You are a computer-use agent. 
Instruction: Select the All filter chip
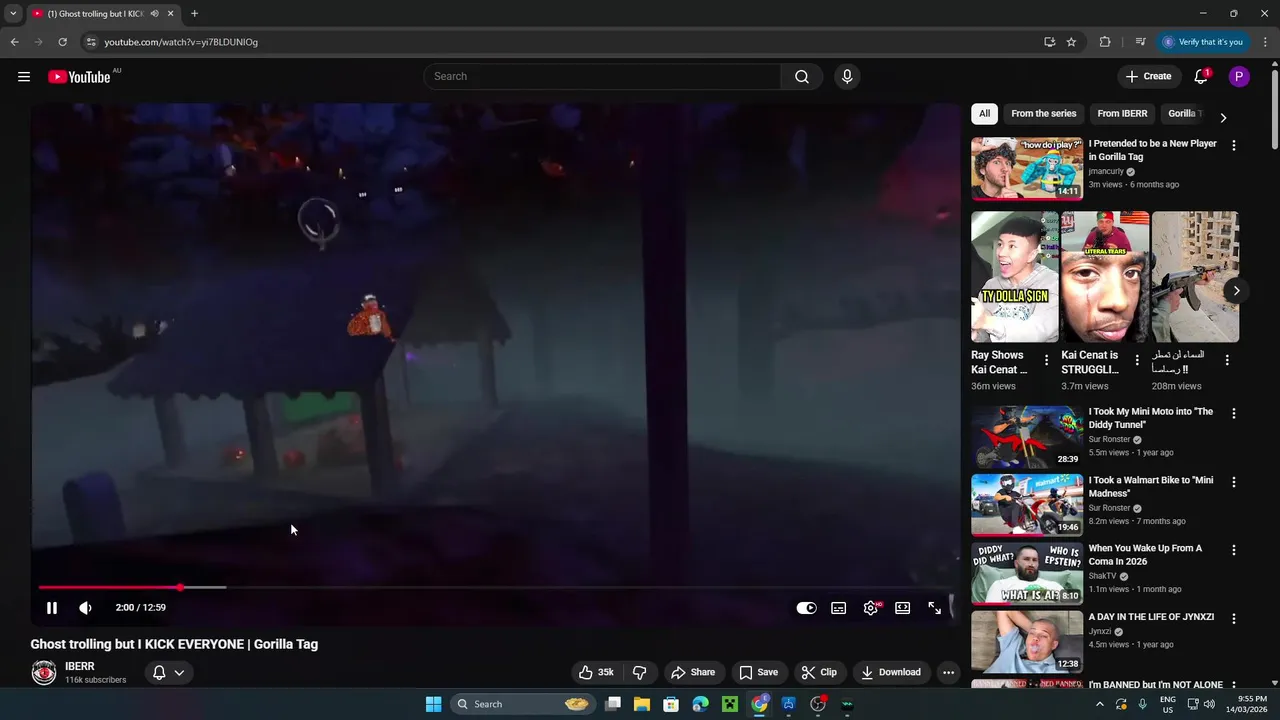985,114
